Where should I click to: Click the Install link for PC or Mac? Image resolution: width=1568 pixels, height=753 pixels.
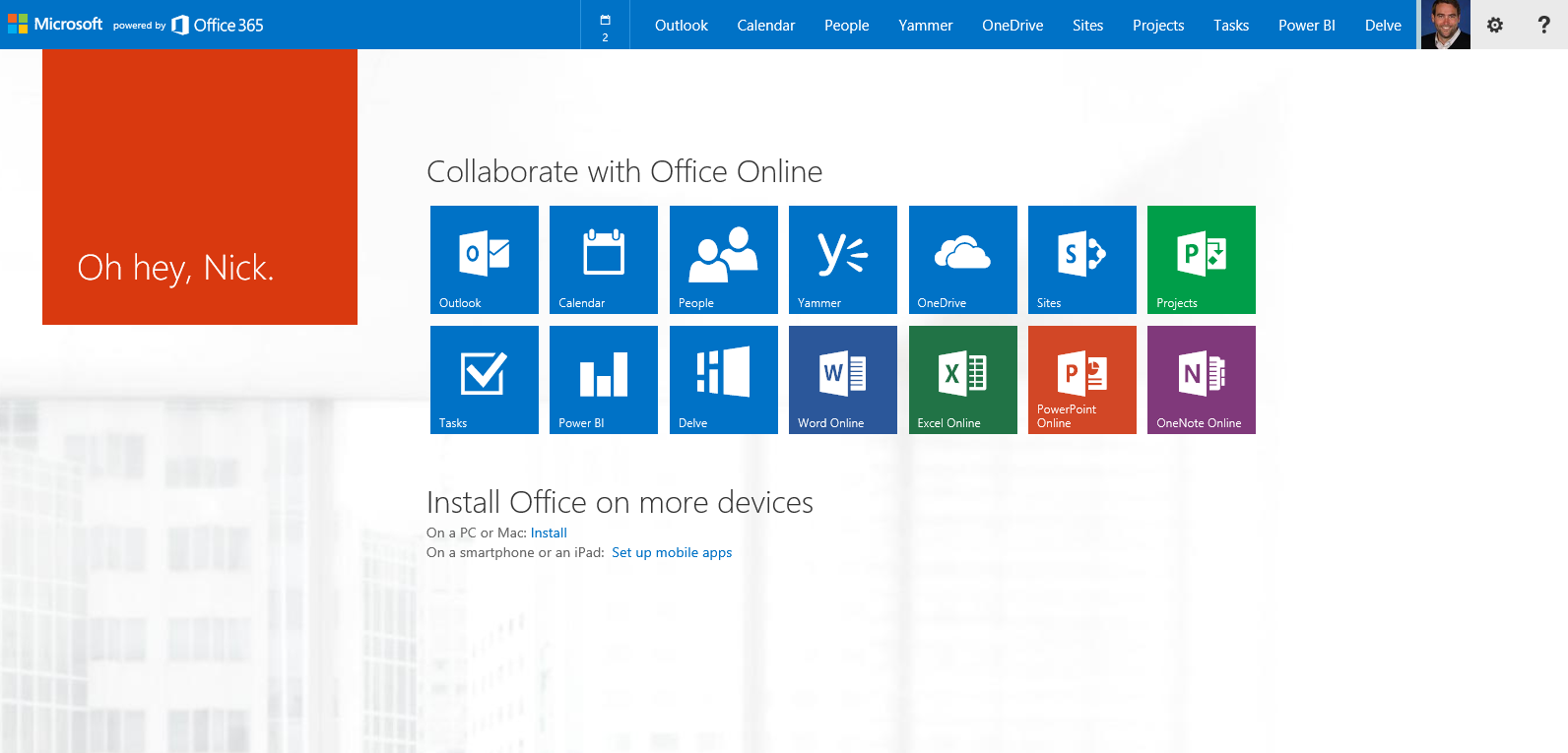[549, 533]
